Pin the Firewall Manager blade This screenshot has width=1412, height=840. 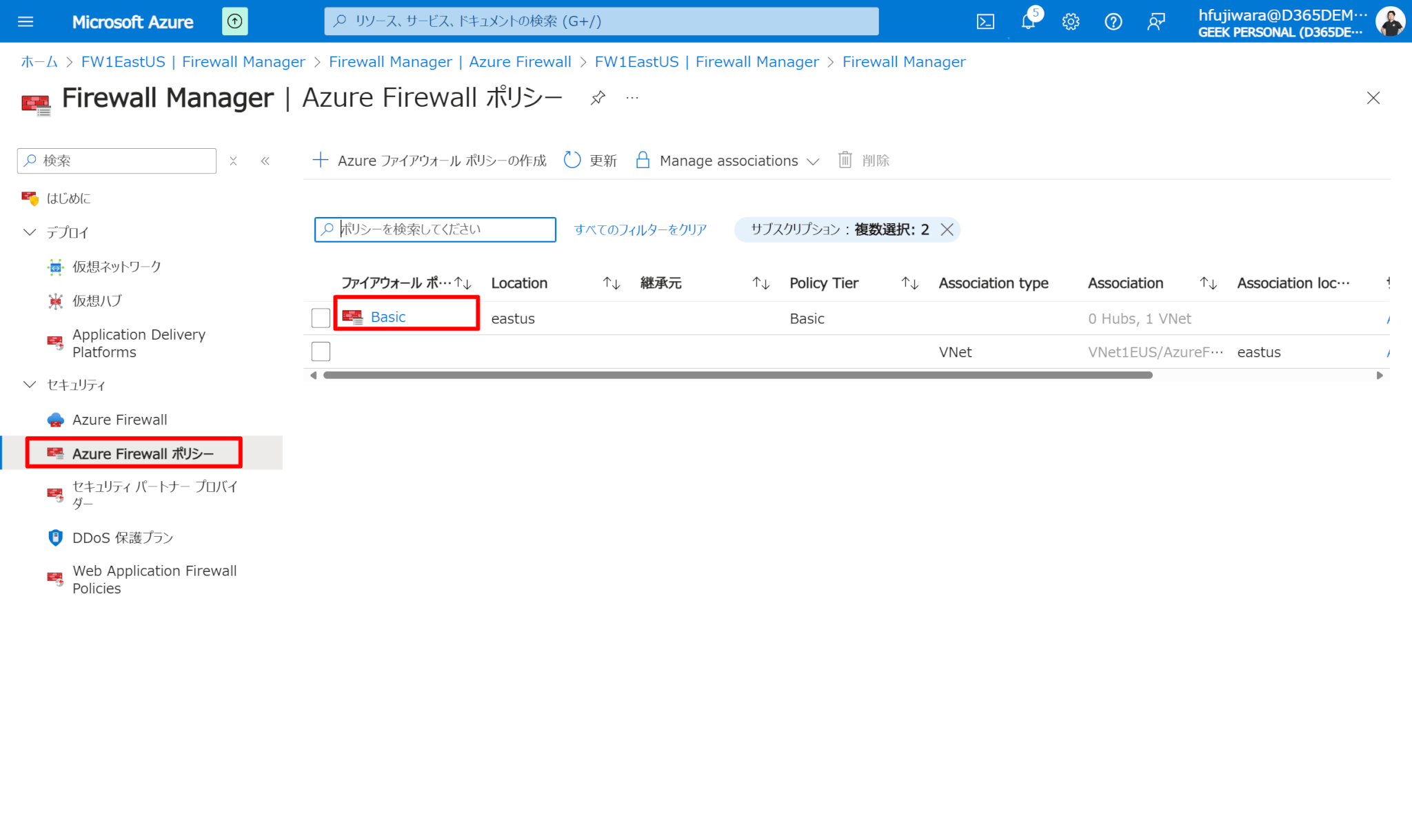[598, 98]
